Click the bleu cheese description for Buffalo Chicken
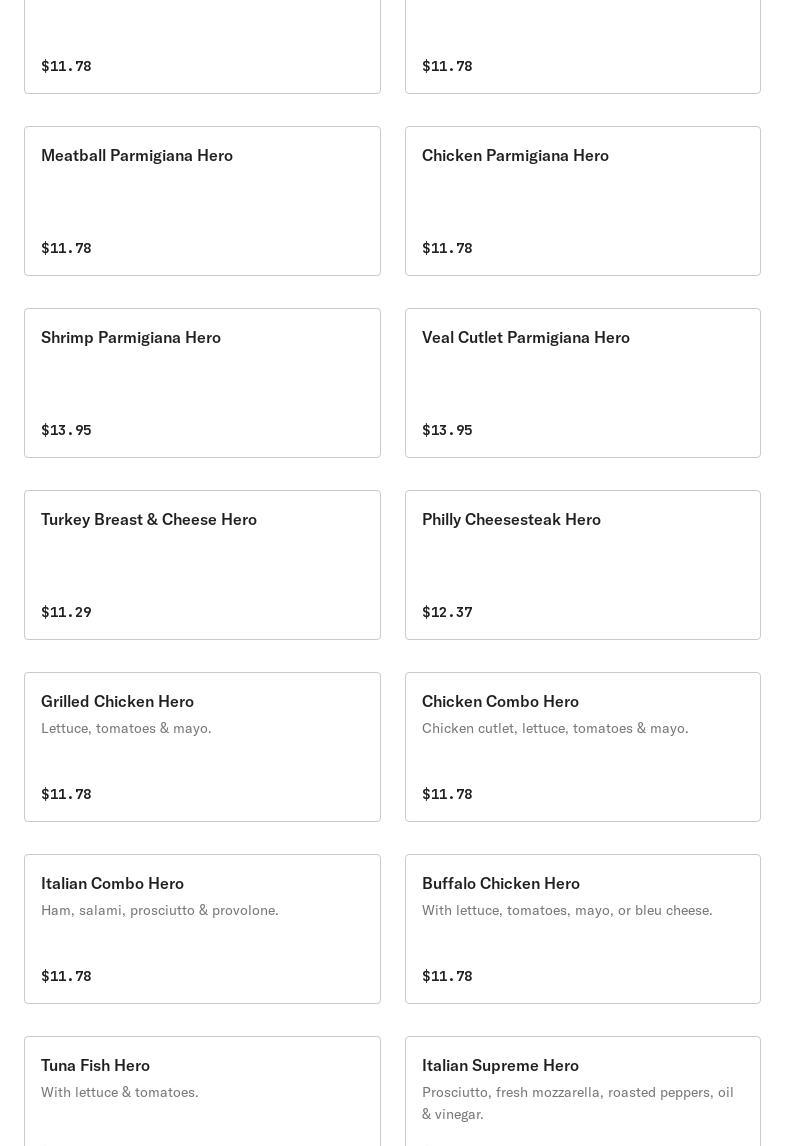 (567, 910)
